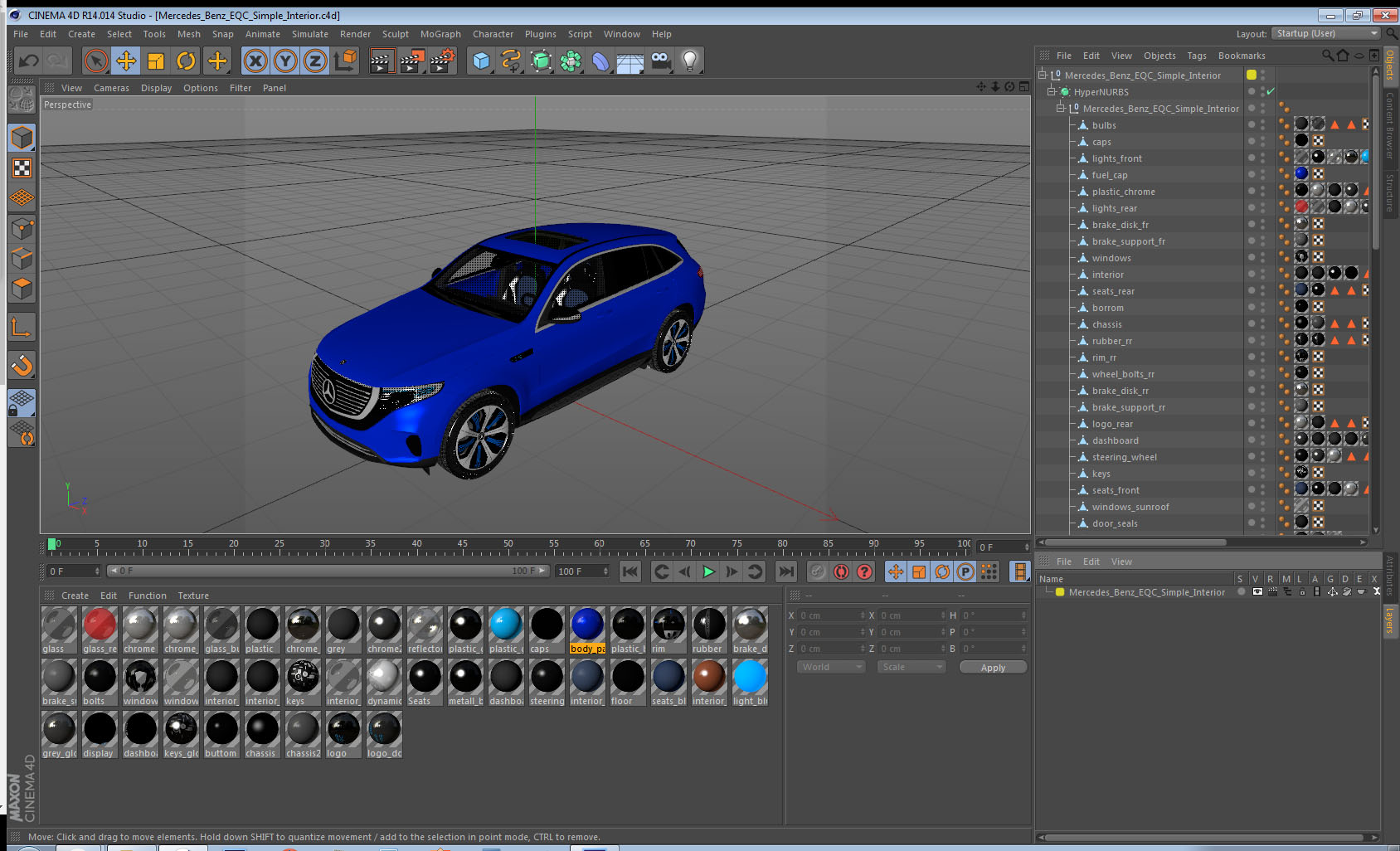Open material manager Create menu
Viewport: 1400px width, 851px height.
point(75,596)
